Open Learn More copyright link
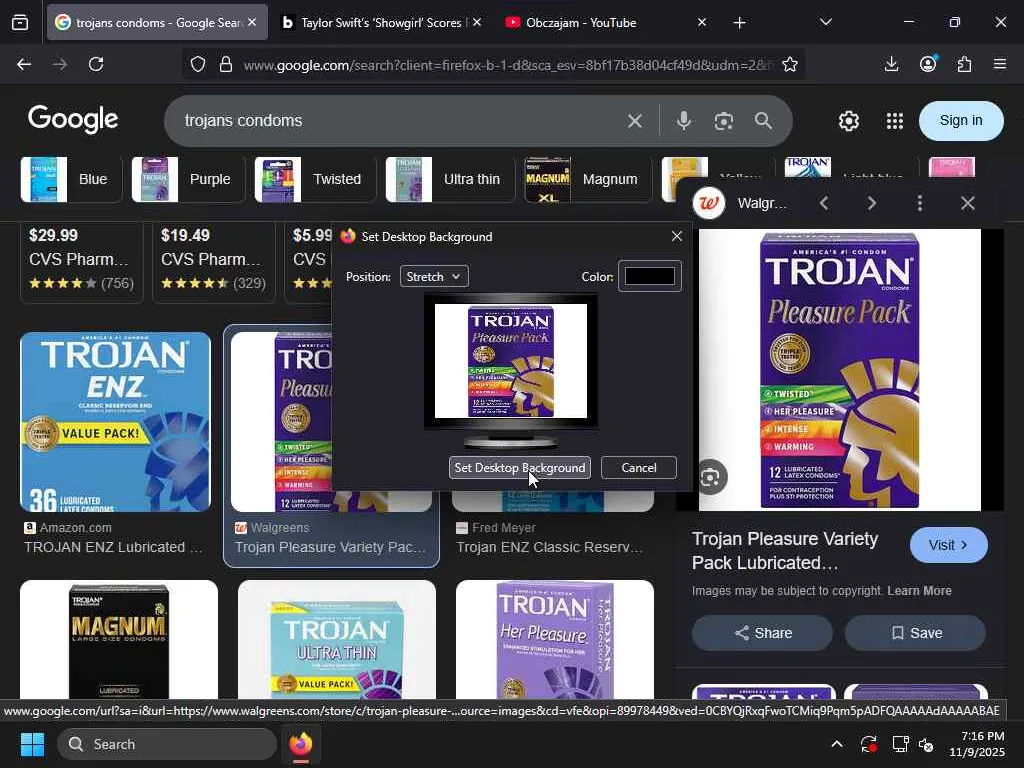Screen dimensions: 1024x768 [919, 591]
